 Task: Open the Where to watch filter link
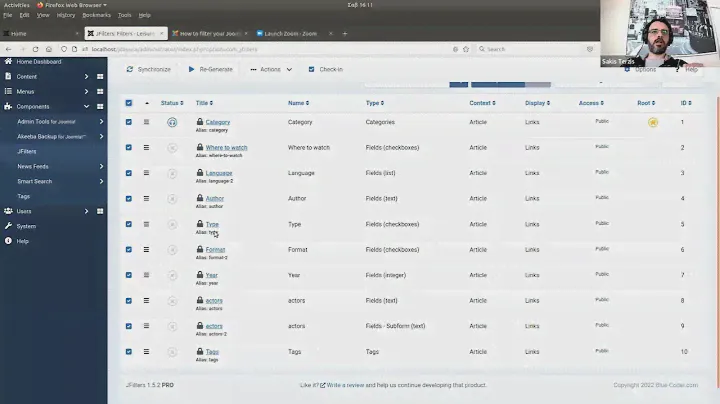(226, 147)
